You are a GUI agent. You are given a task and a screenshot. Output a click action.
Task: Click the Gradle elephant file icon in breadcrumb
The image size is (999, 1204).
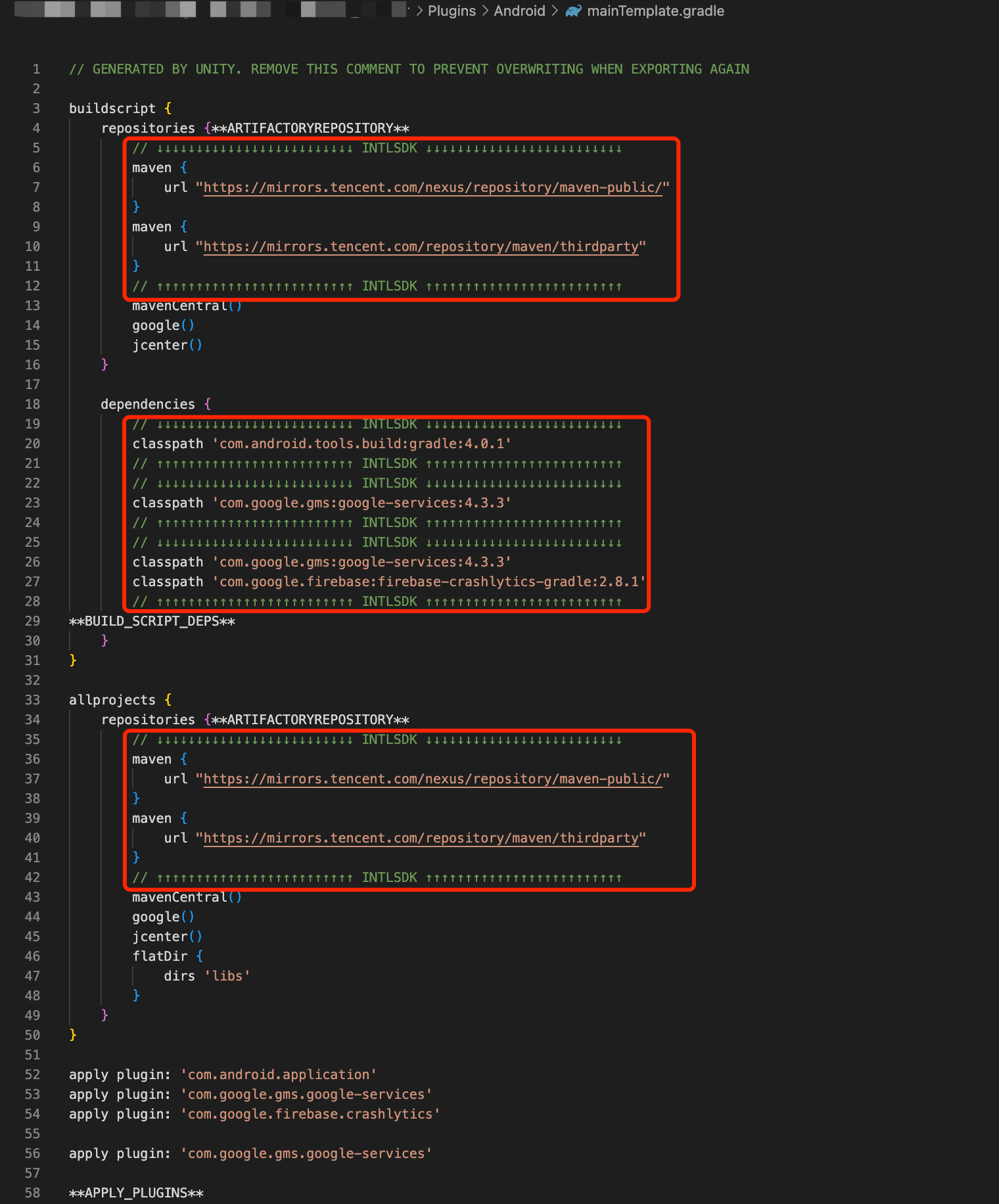click(573, 11)
